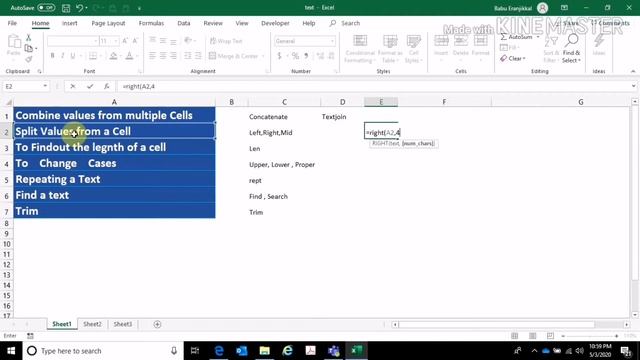Click the Format Painter brush icon
This screenshot has height=360, width=640.
pos(29,60)
